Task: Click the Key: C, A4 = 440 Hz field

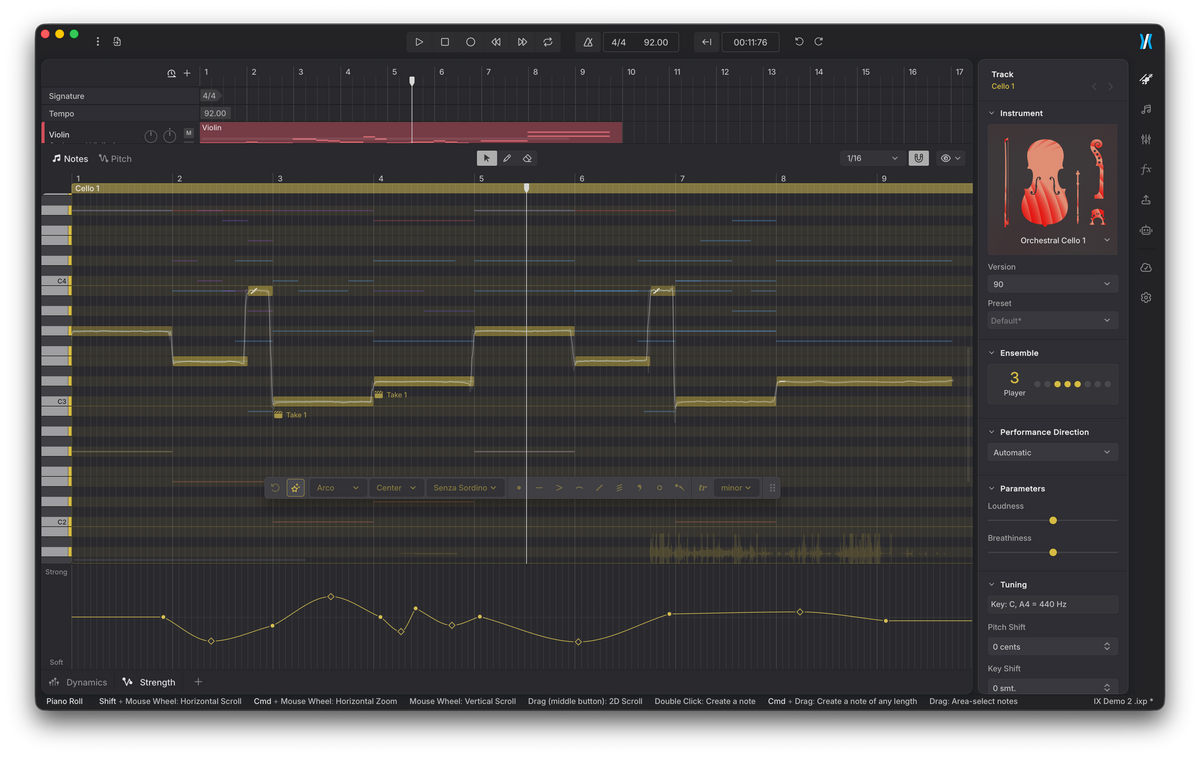Action: pyautogui.click(x=1052, y=604)
